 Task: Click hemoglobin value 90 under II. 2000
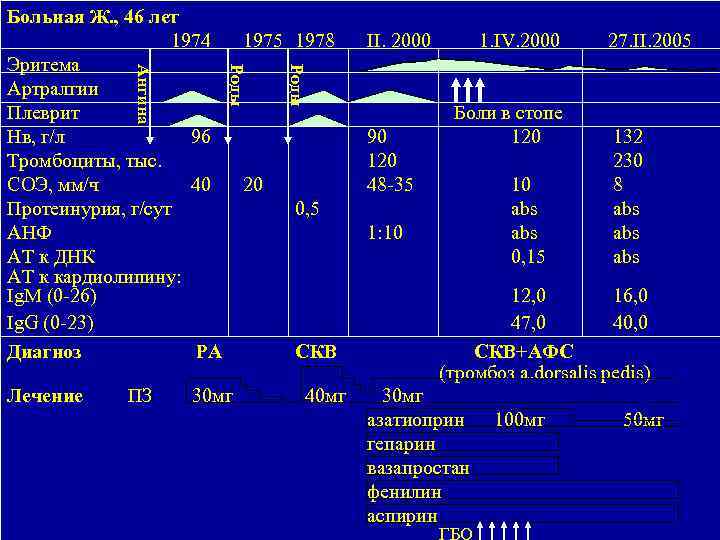click(x=377, y=136)
